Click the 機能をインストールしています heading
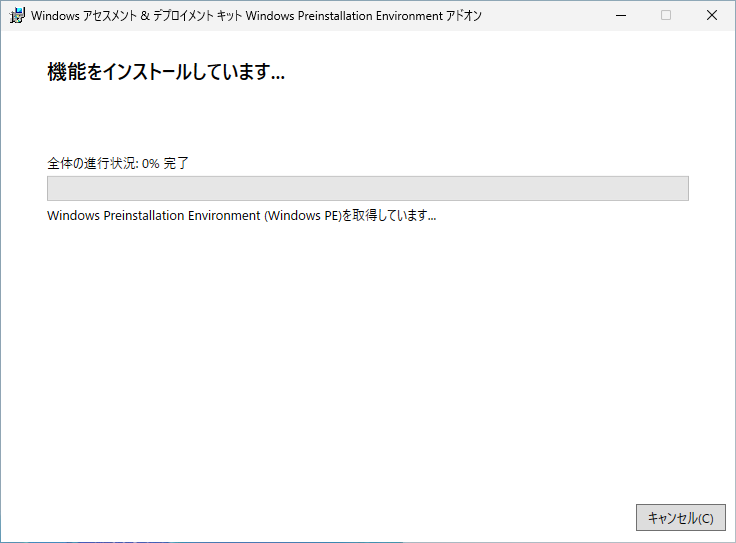The height and width of the screenshot is (543, 736). click(166, 72)
